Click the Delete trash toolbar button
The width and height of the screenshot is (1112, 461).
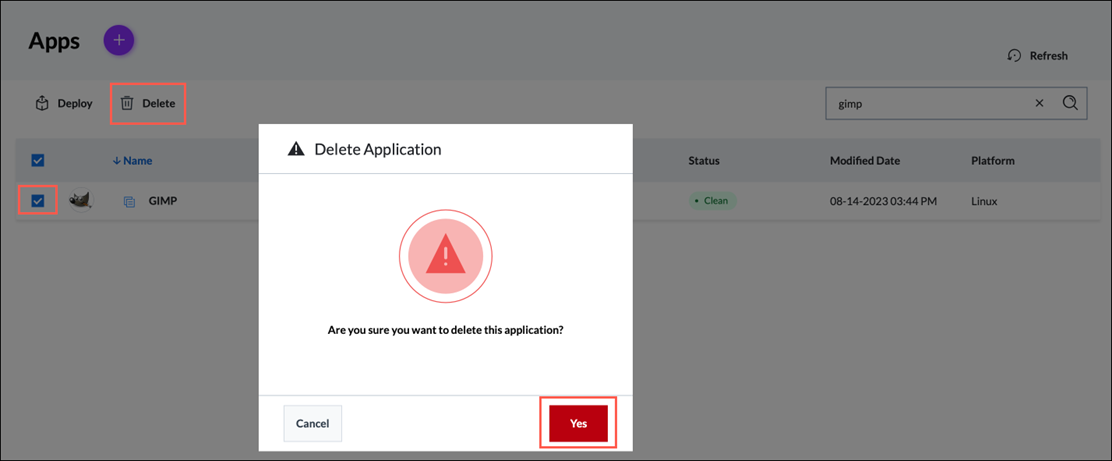coord(147,103)
